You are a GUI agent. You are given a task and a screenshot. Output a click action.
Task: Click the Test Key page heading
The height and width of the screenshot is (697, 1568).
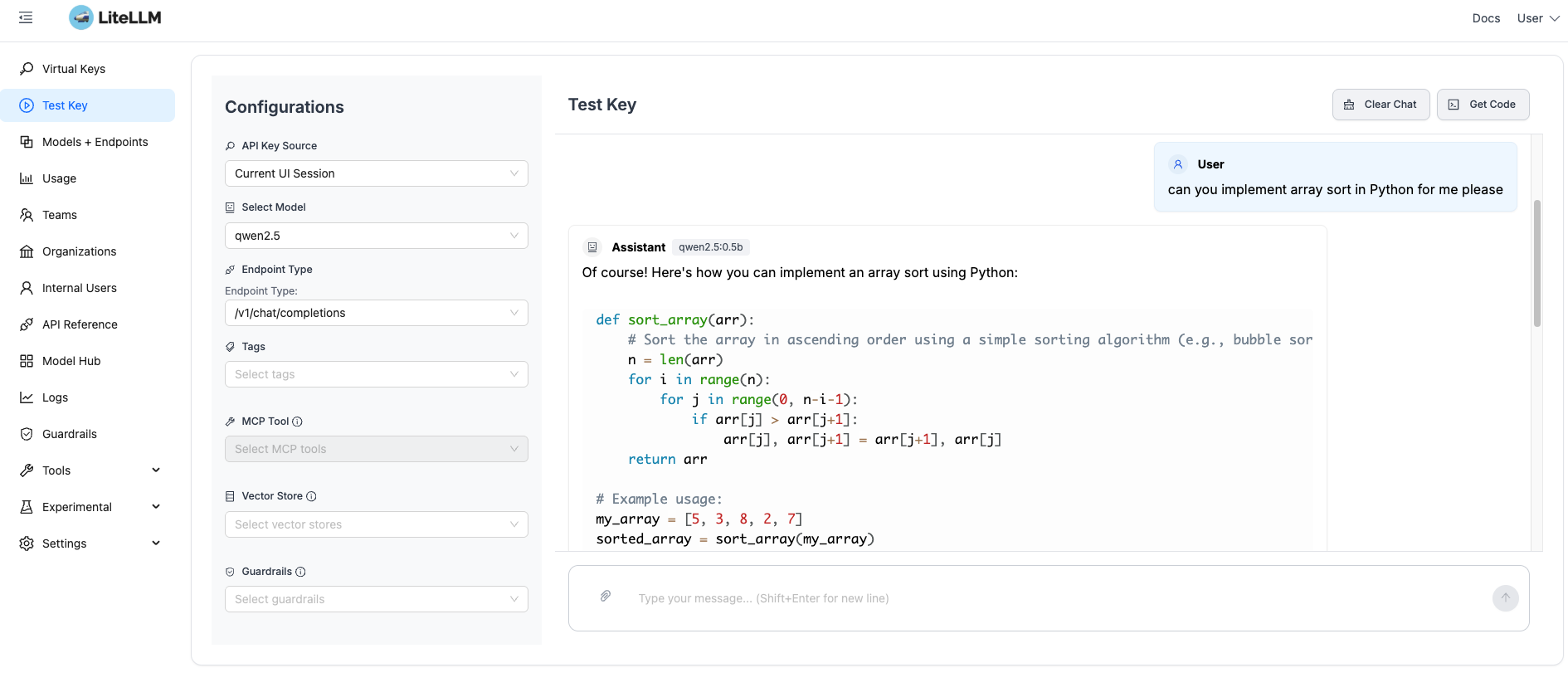tap(602, 105)
